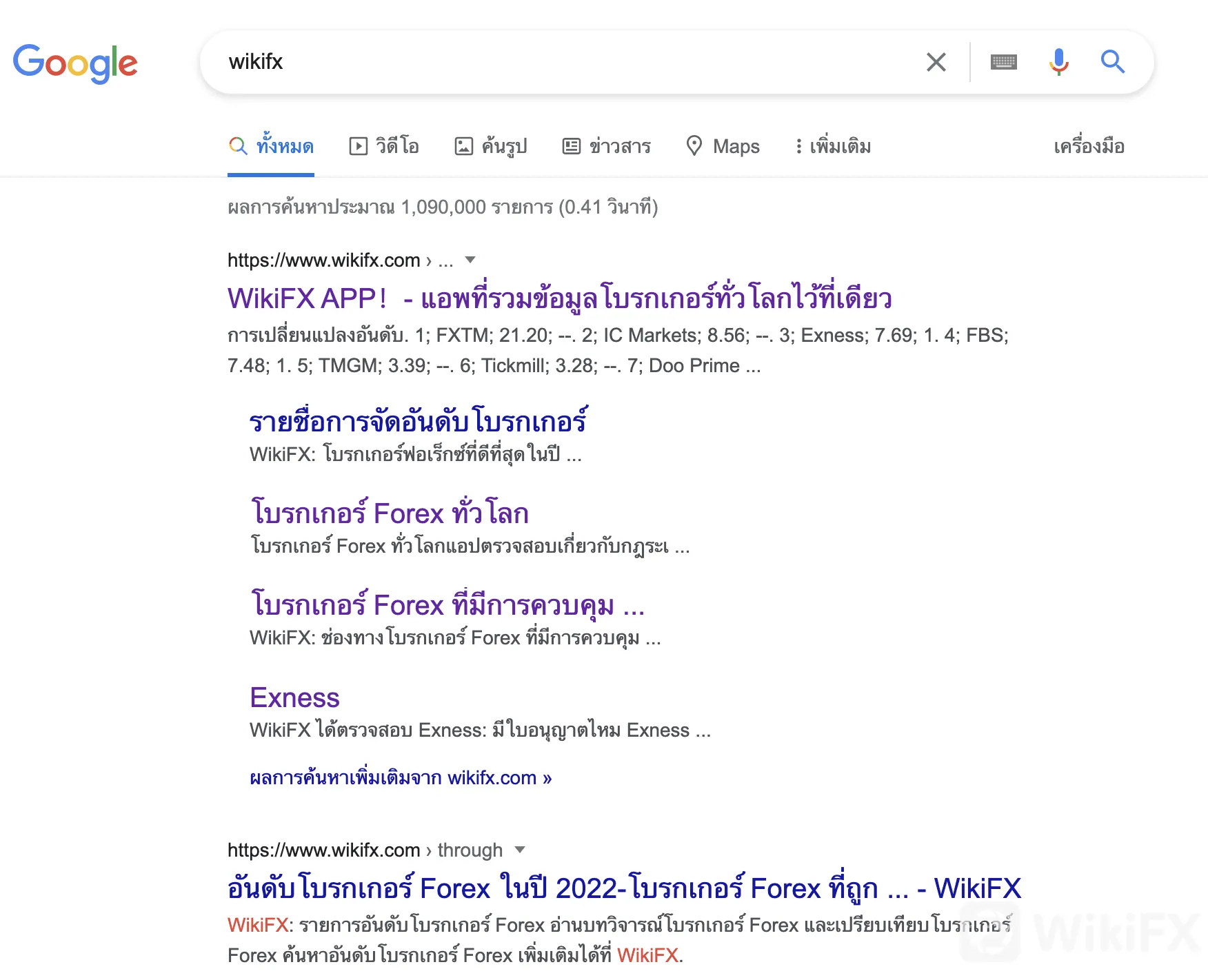The image size is (1208, 980).
Task: Expand the dropdown arrow beside first wikifx.com URL
Action: click(x=470, y=260)
